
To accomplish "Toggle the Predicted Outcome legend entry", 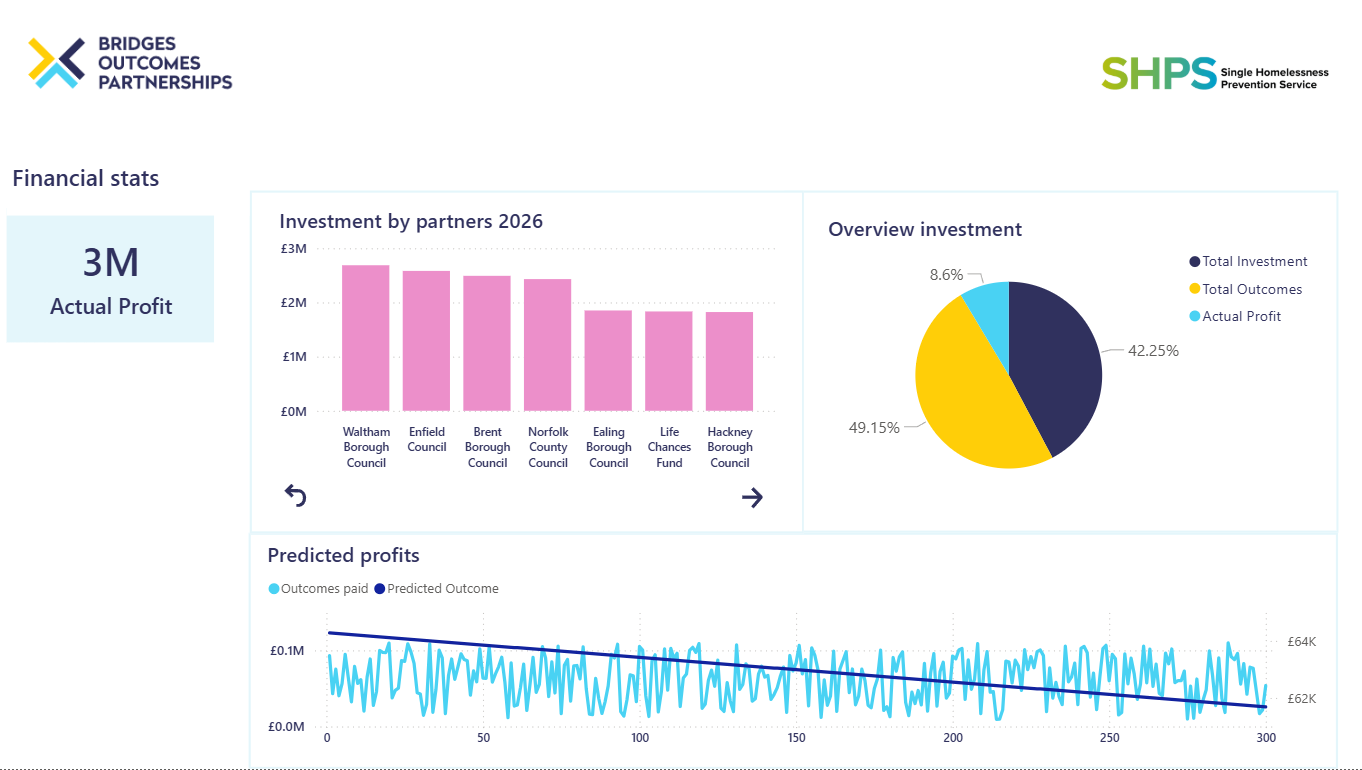I will click(436, 589).
